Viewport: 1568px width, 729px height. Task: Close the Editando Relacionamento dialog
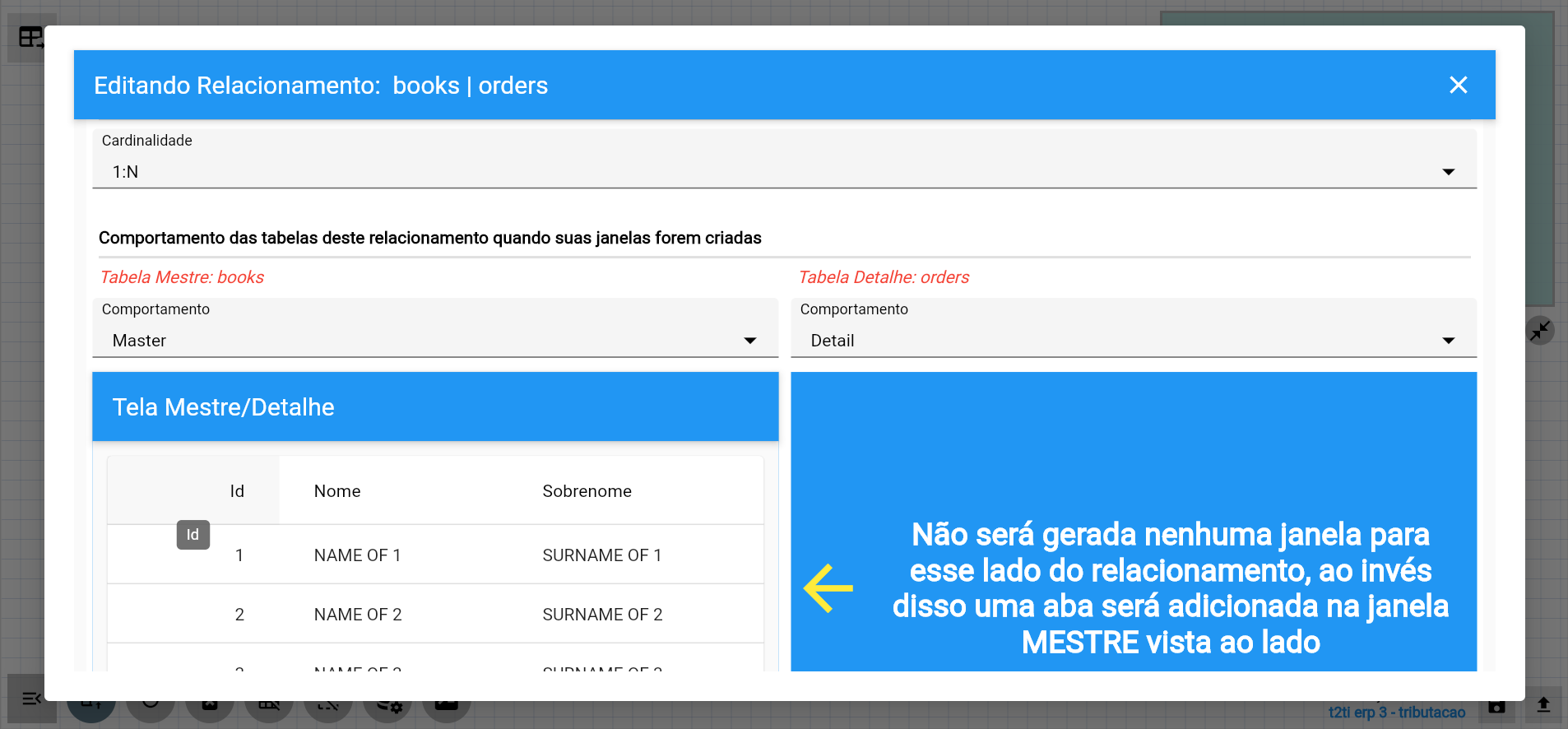click(1458, 85)
